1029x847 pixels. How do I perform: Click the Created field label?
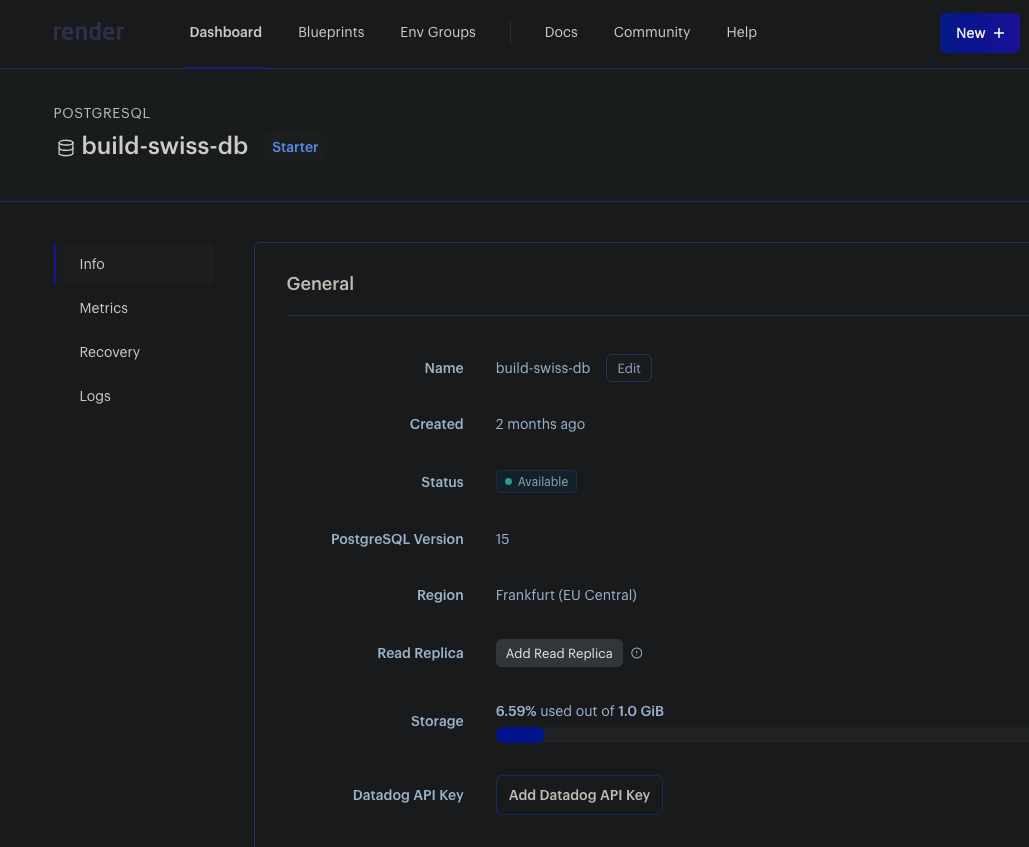tap(436, 424)
